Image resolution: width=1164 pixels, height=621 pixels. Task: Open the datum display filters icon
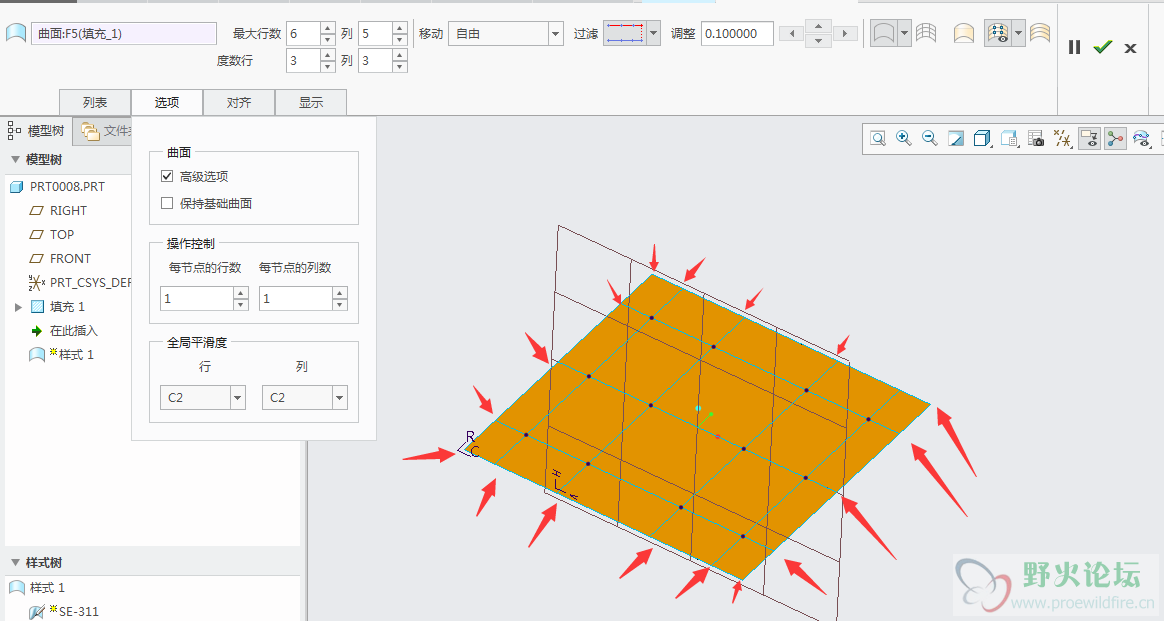1062,139
